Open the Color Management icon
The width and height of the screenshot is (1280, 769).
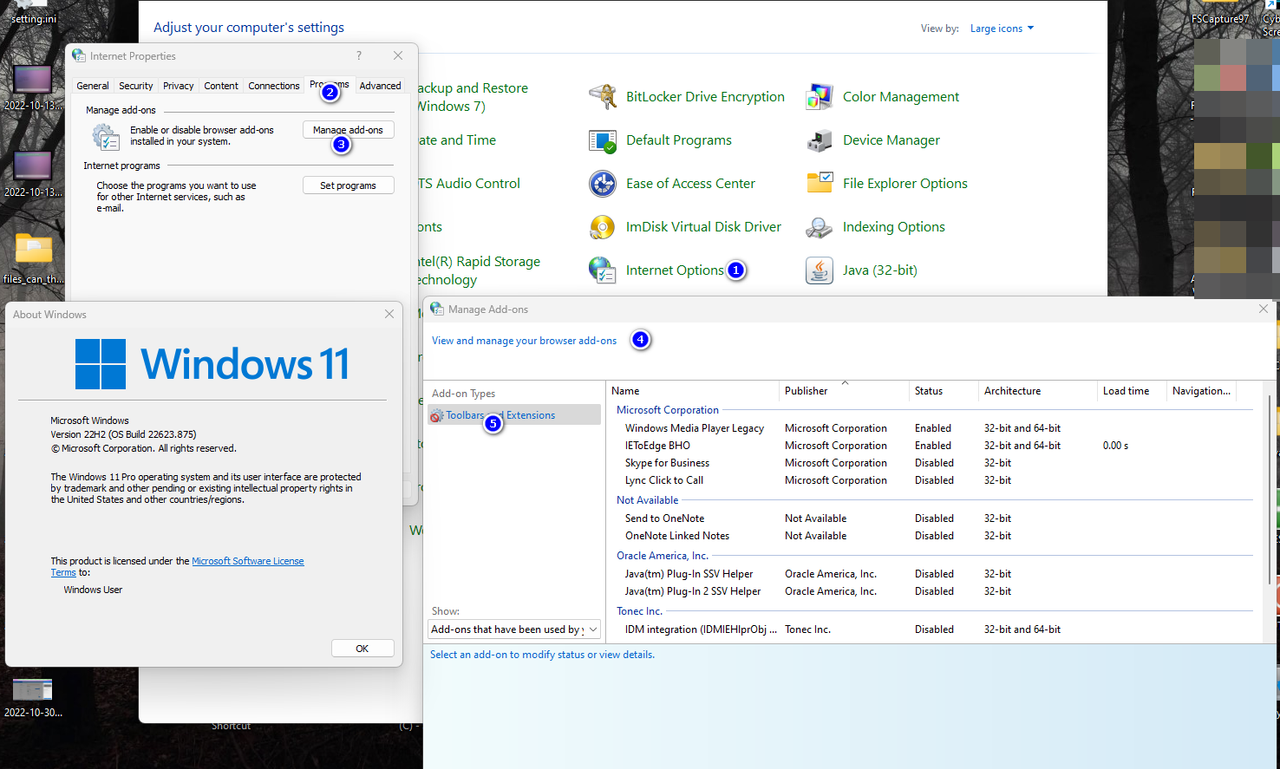820,97
